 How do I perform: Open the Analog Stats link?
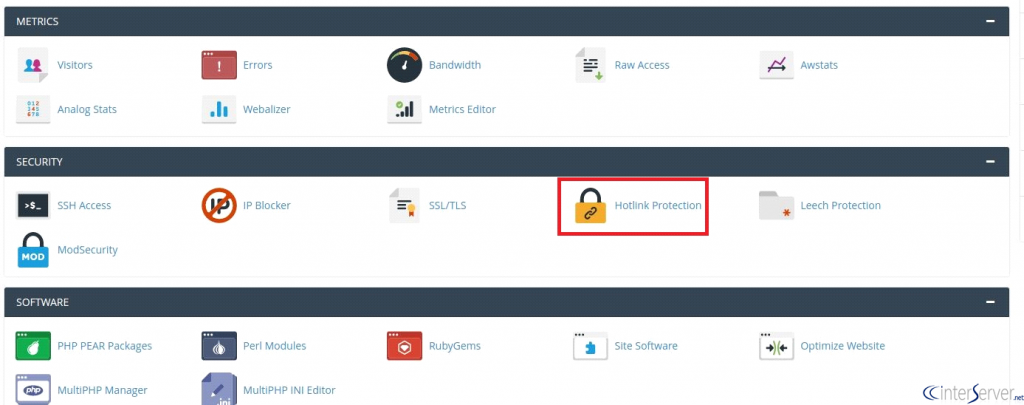pyautogui.click(x=87, y=110)
